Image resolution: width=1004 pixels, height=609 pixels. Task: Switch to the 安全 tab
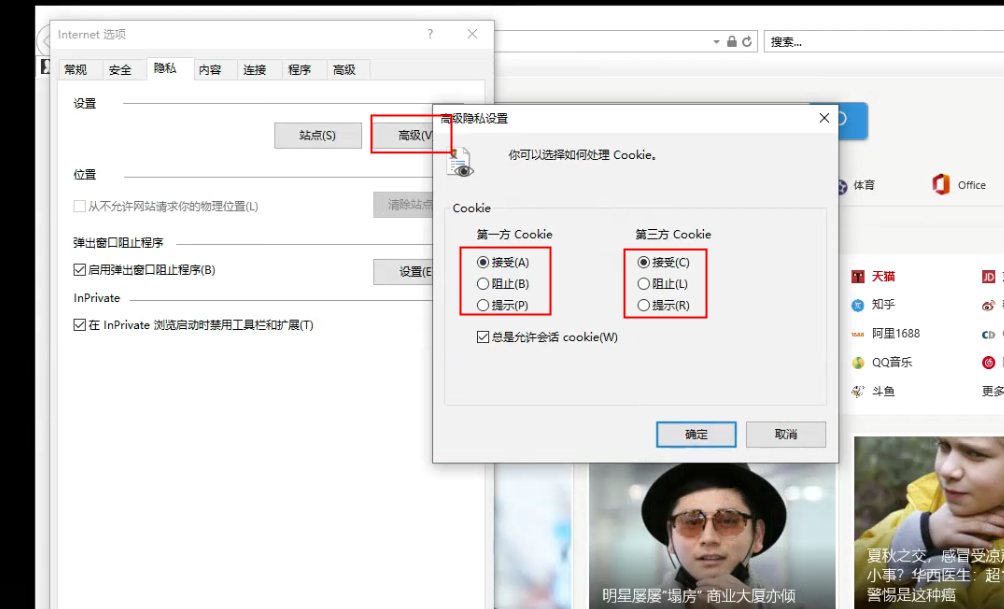click(120, 70)
